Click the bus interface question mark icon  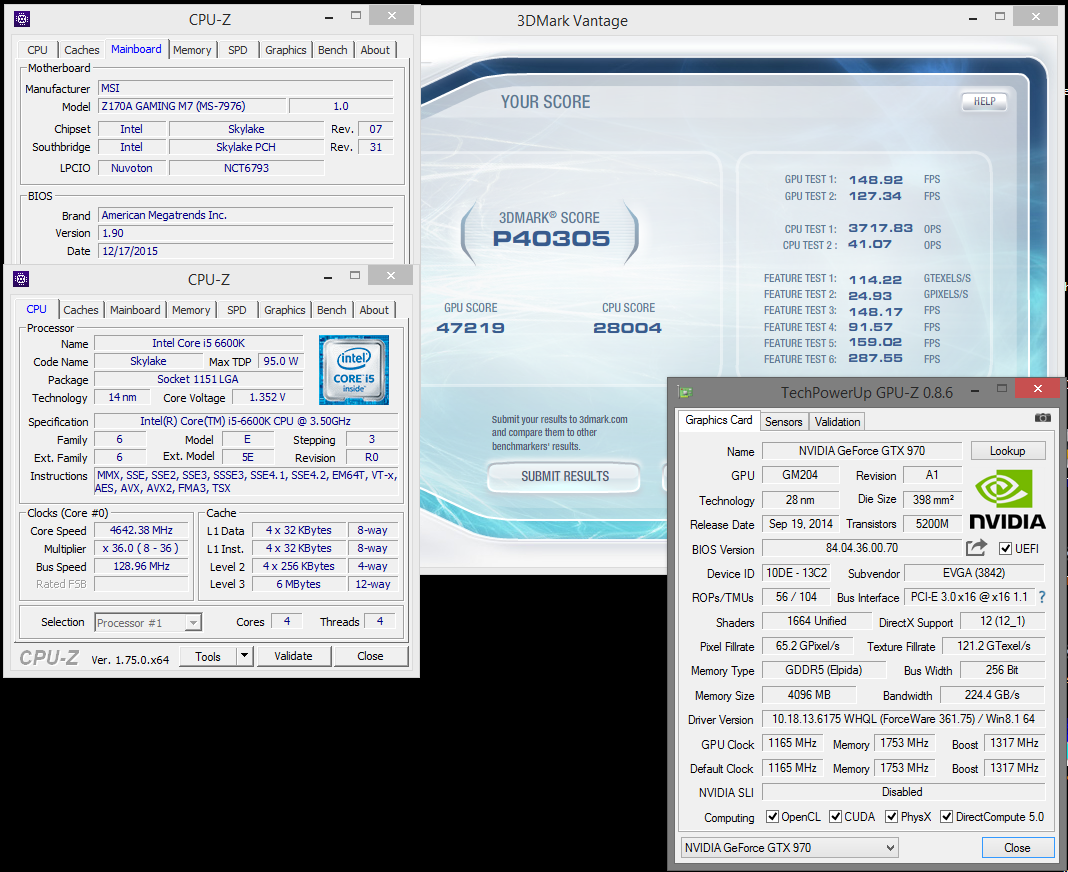(x=1042, y=597)
